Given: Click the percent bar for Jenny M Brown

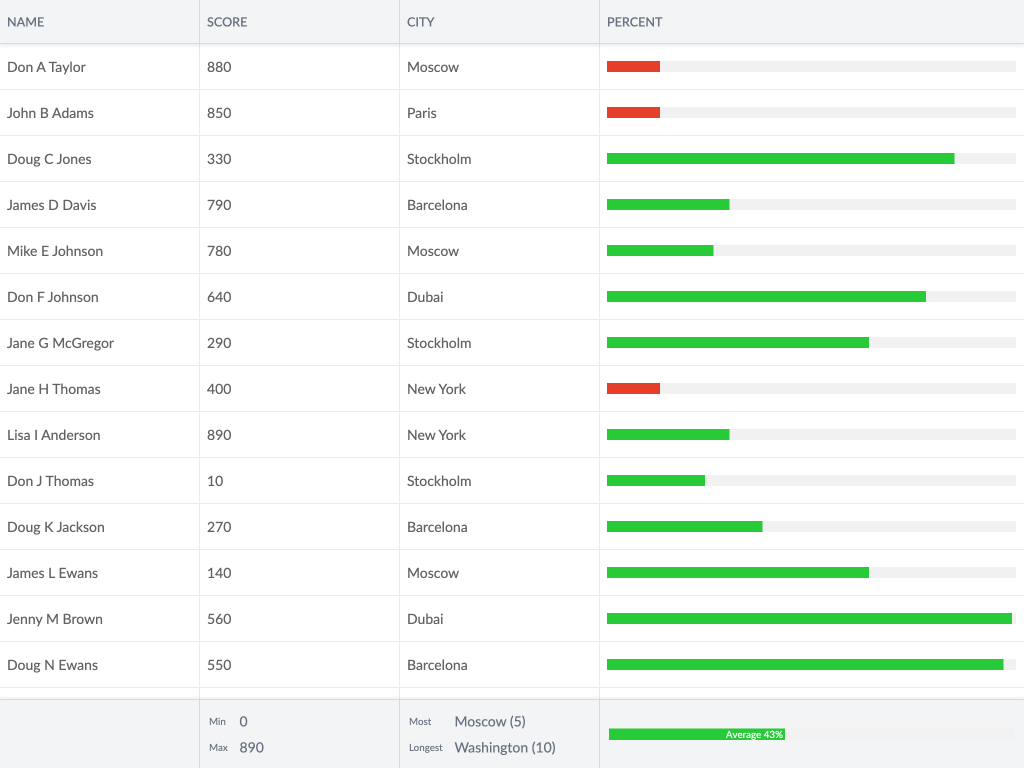Looking at the screenshot, I should pos(809,619).
